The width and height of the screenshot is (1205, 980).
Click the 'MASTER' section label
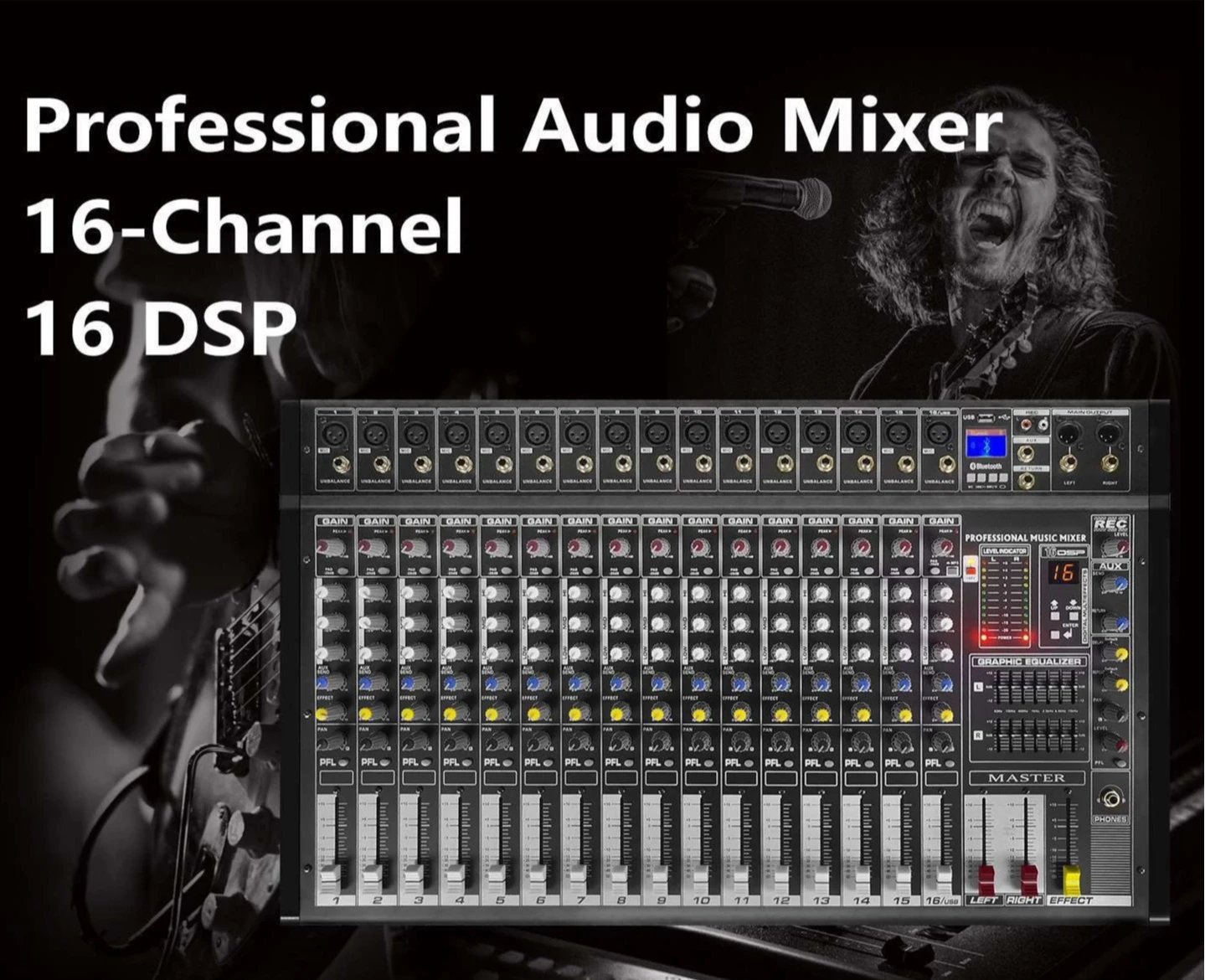(1027, 778)
